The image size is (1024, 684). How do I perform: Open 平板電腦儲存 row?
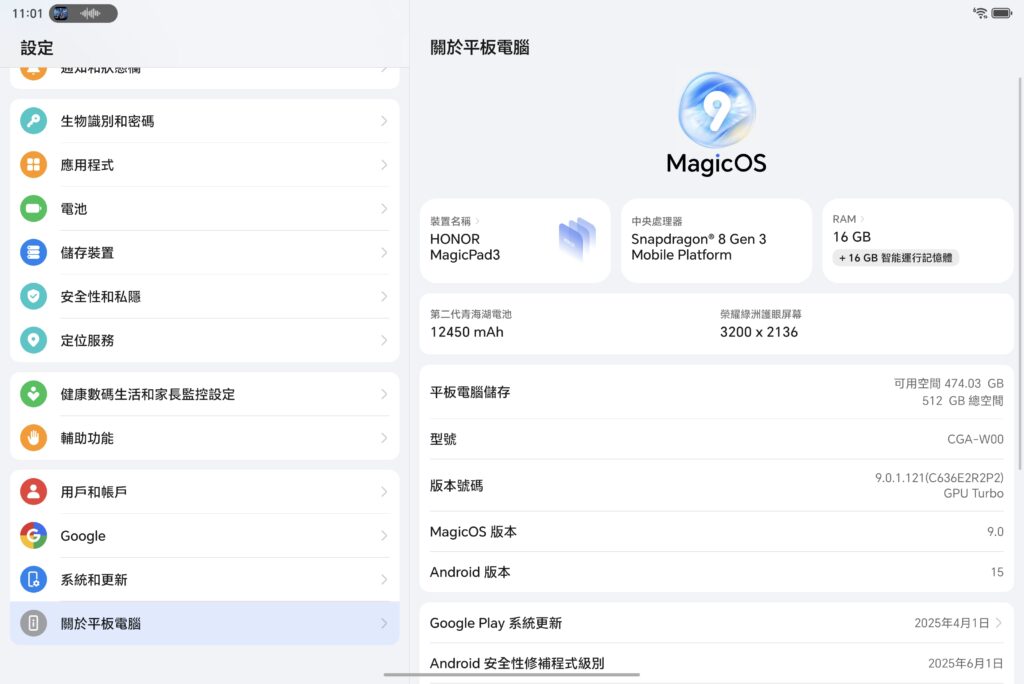click(x=716, y=392)
